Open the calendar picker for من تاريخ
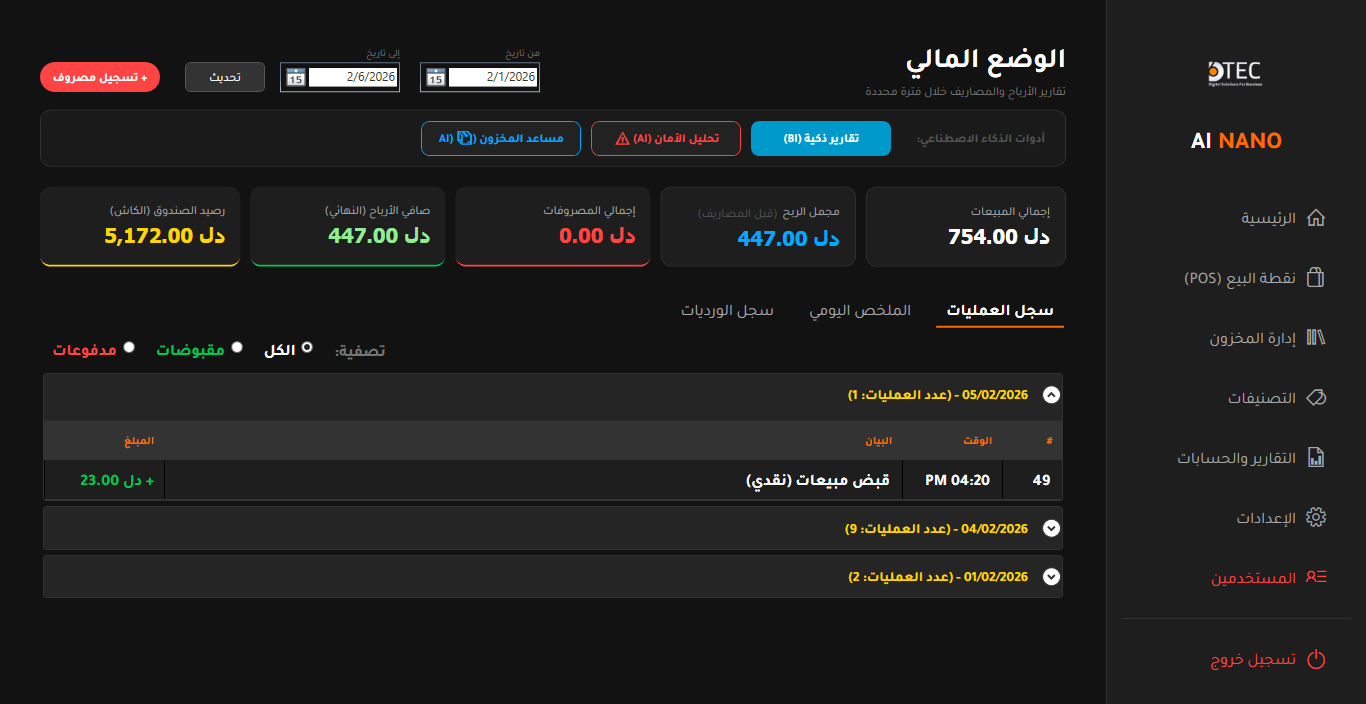Viewport: 1366px width, 704px height. click(x=434, y=76)
